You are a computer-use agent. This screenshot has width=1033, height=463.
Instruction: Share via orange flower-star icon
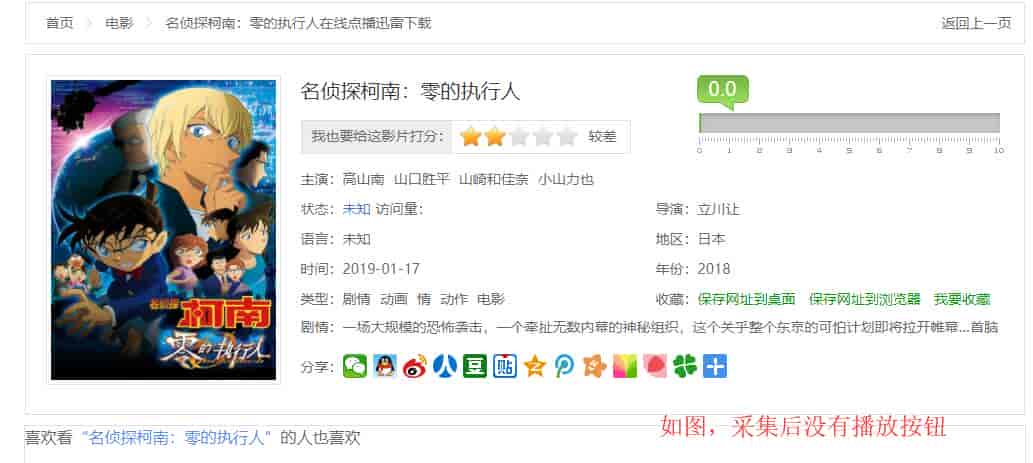coord(595,366)
